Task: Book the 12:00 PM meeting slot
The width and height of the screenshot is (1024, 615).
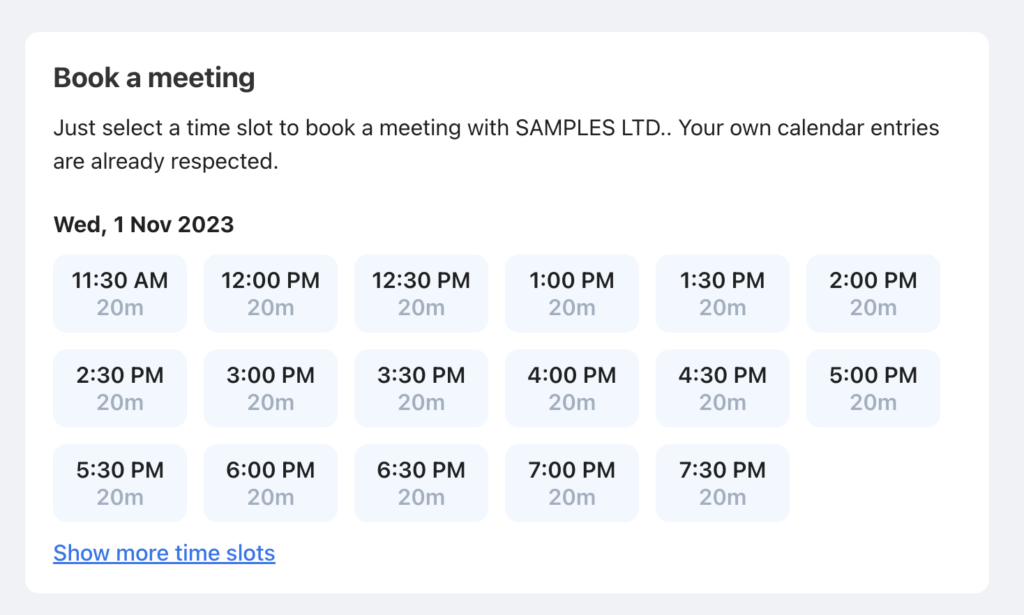Action: (x=271, y=293)
